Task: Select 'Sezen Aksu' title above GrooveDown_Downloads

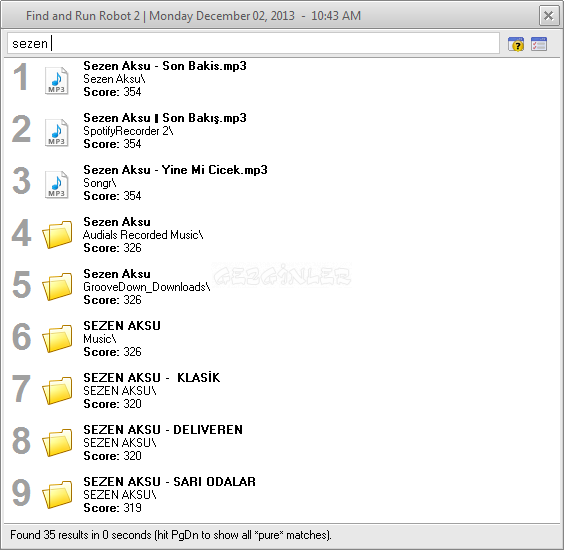Action: (x=117, y=274)
